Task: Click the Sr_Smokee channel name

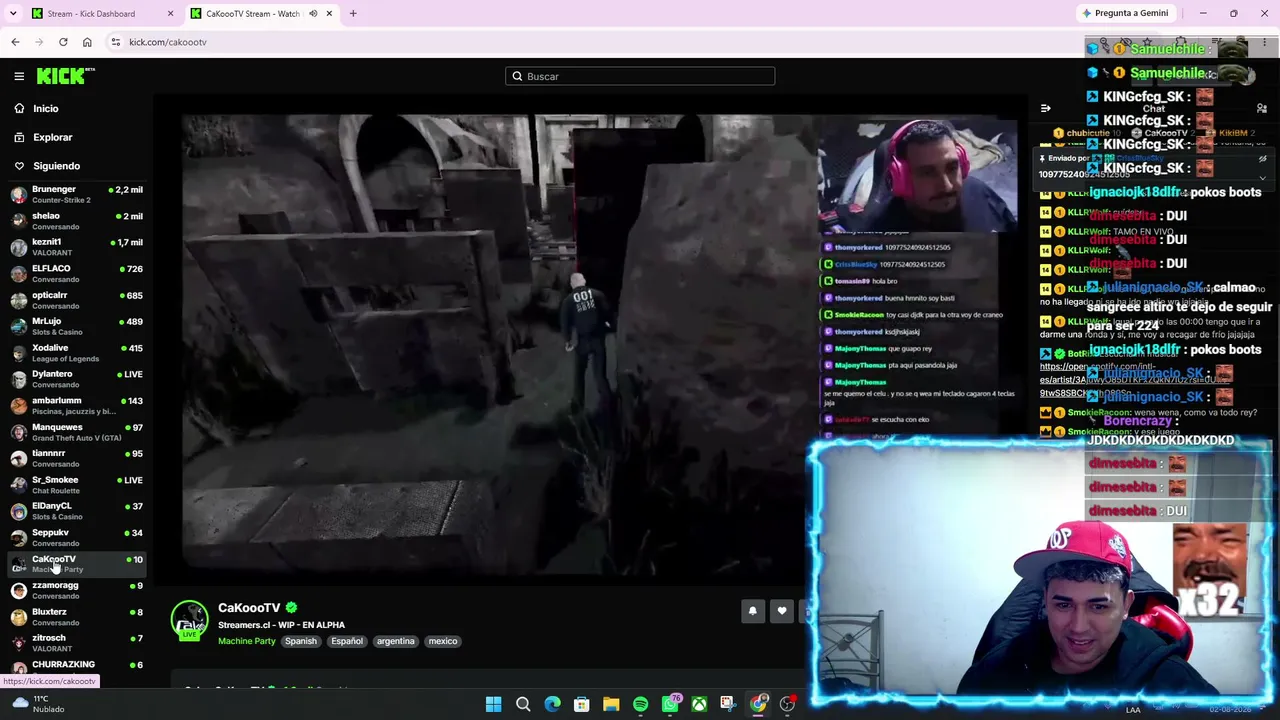Action: tap(55, 480)
